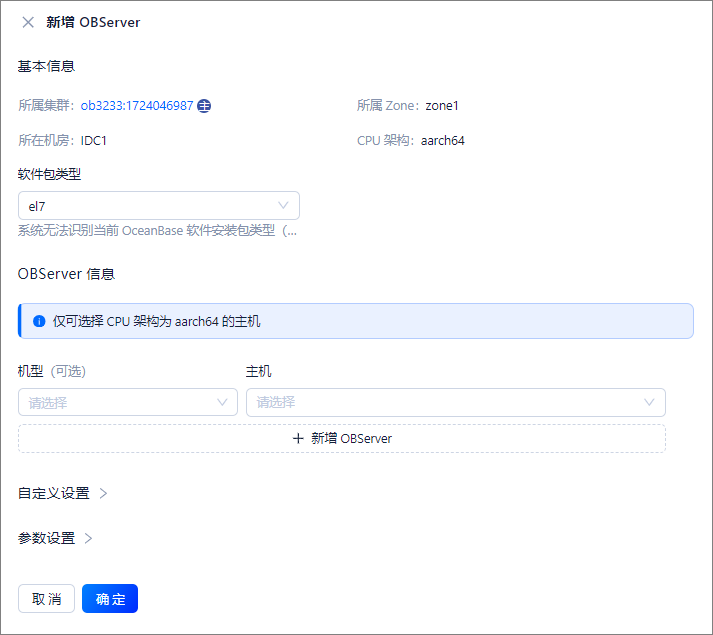Expand the 自定义设置 section

pos(54,494)
